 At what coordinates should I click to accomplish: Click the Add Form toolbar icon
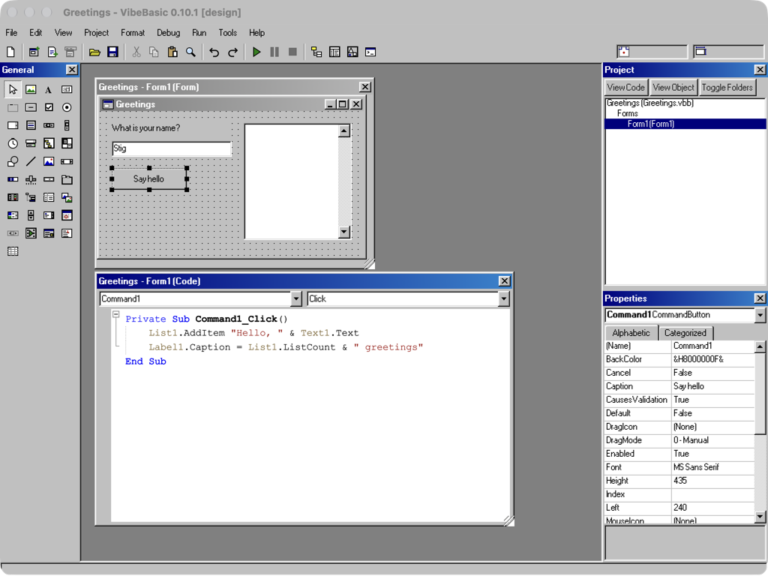point(34,52)
